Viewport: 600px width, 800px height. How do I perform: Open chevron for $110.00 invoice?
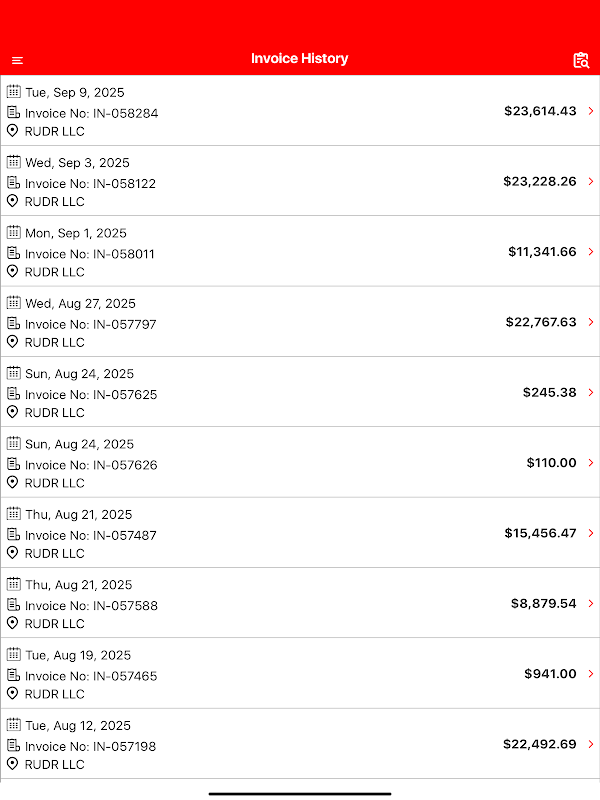591,463
